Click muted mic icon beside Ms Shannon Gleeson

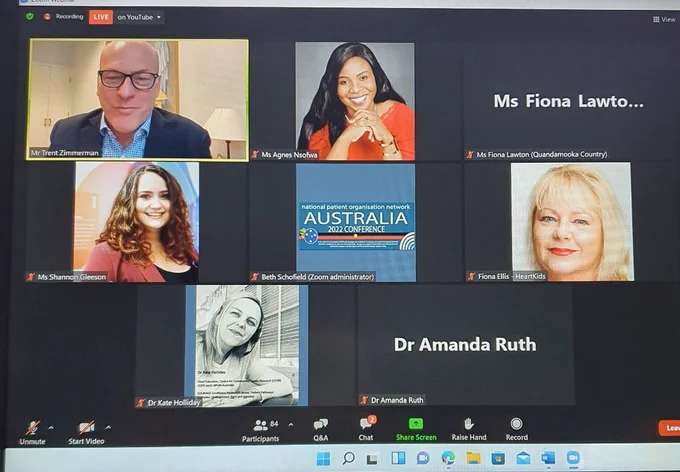pos(31,277)
